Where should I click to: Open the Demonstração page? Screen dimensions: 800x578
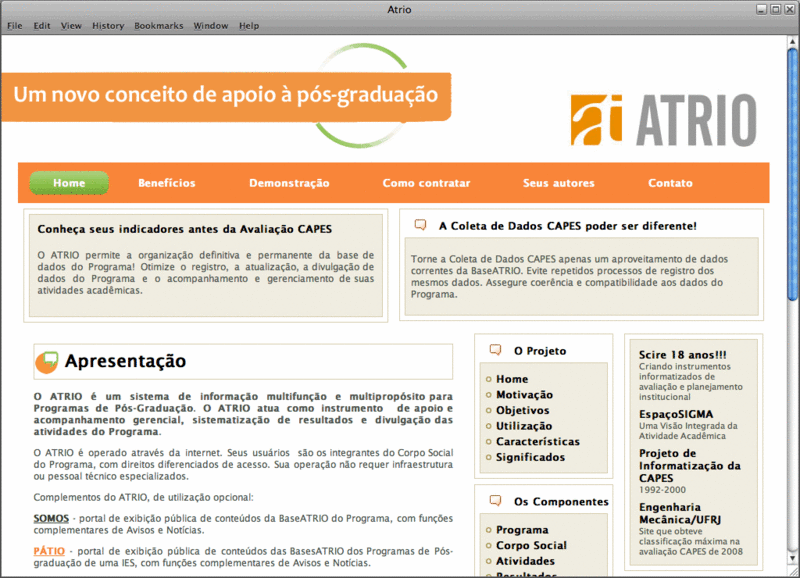tap(289, 183)
